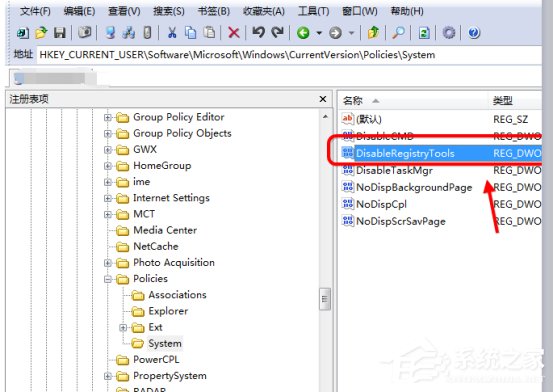Image resolution: width=554 pixels, height=392 pixels.
Task: Open the 查看(V) menu
Action: [x=124, y=11]
